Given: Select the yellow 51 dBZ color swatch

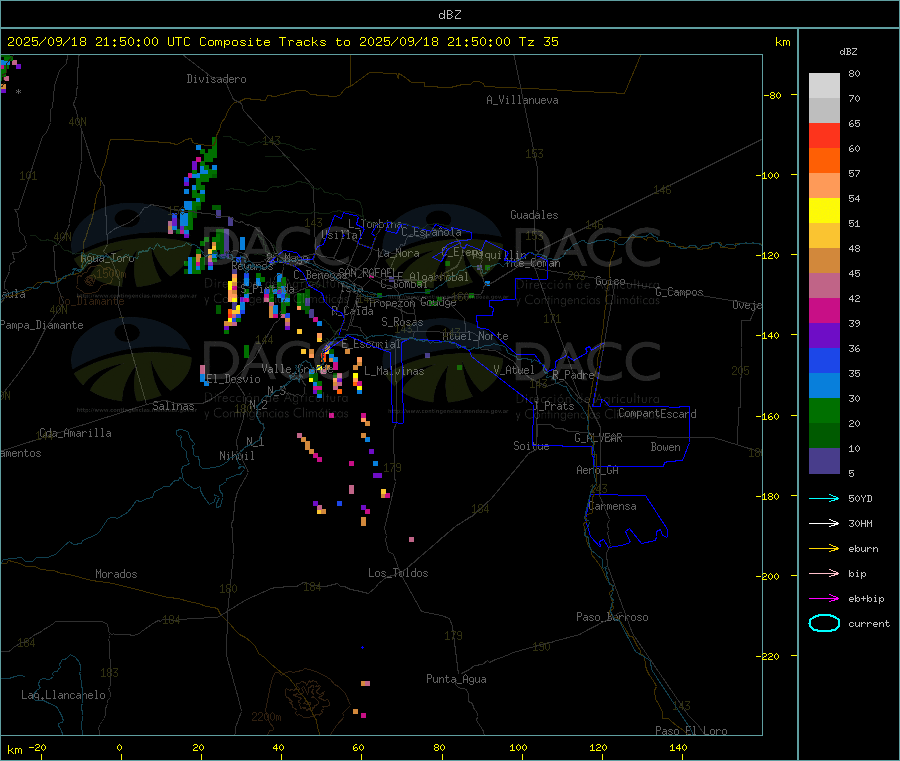Looking at the screenshot, I should 824,211.
